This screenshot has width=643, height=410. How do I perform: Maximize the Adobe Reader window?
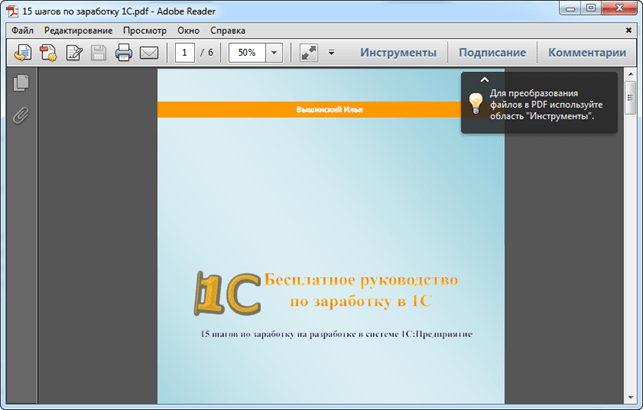click(x=591, y=9)
